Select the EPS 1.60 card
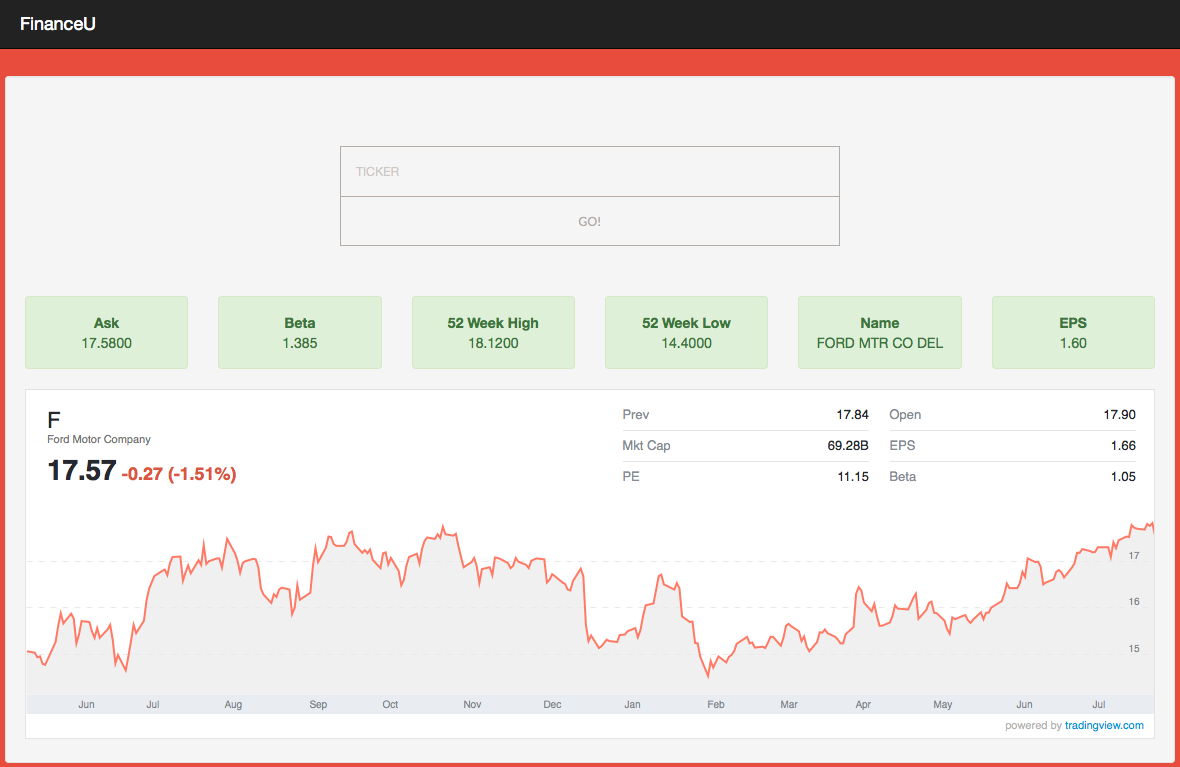 tap(1073, 333)
